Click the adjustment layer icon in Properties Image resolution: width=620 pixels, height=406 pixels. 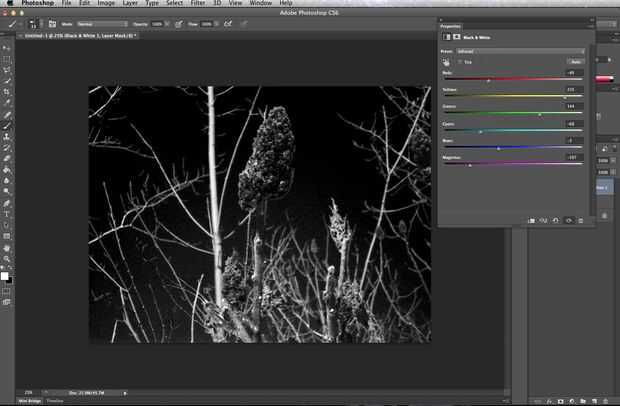click(446, 37)
